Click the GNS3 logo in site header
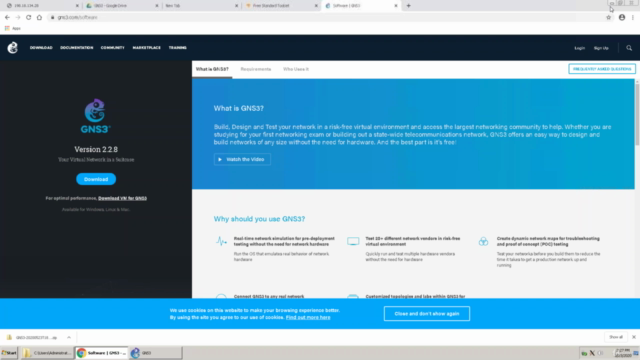This screenshot has width=640, height=360. [x=13, y=48]
